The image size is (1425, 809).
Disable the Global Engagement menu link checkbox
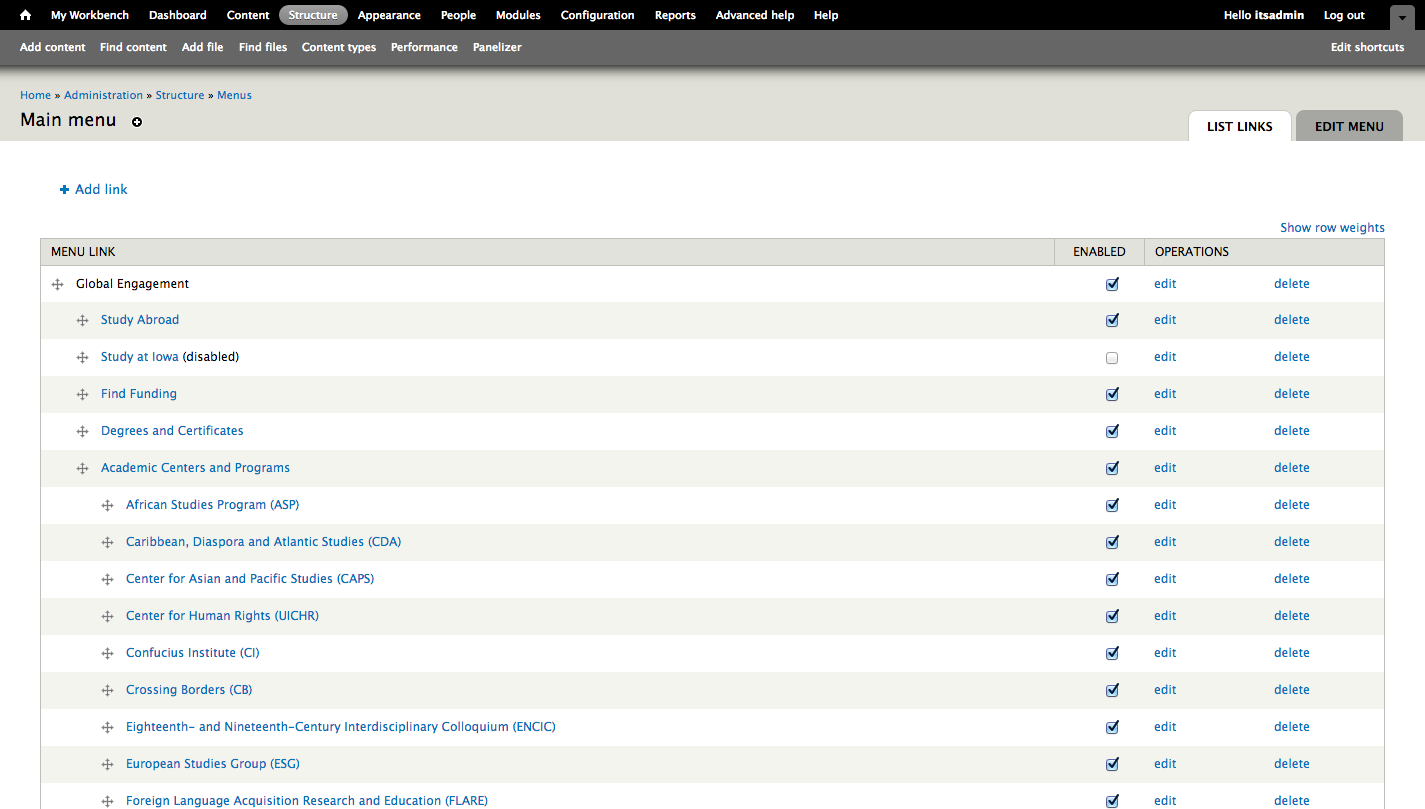[x=1112, y=284]
